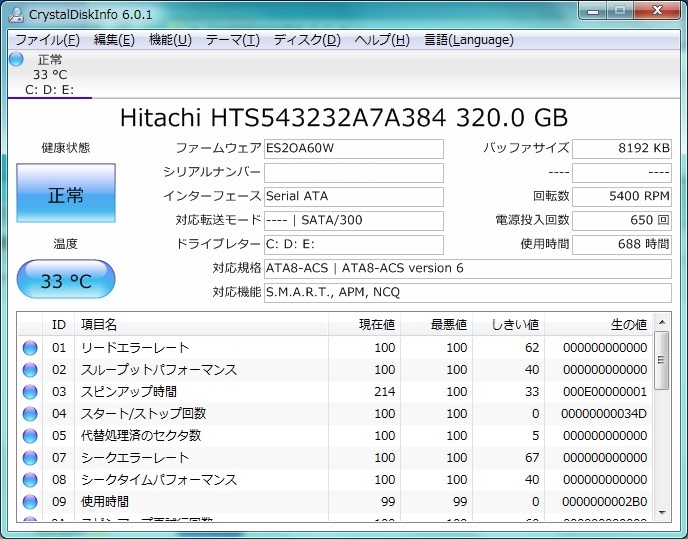688x539 pixels.
Task: Click threshold value 67 for シークエラーレート
Action: (x=532, y=458)
